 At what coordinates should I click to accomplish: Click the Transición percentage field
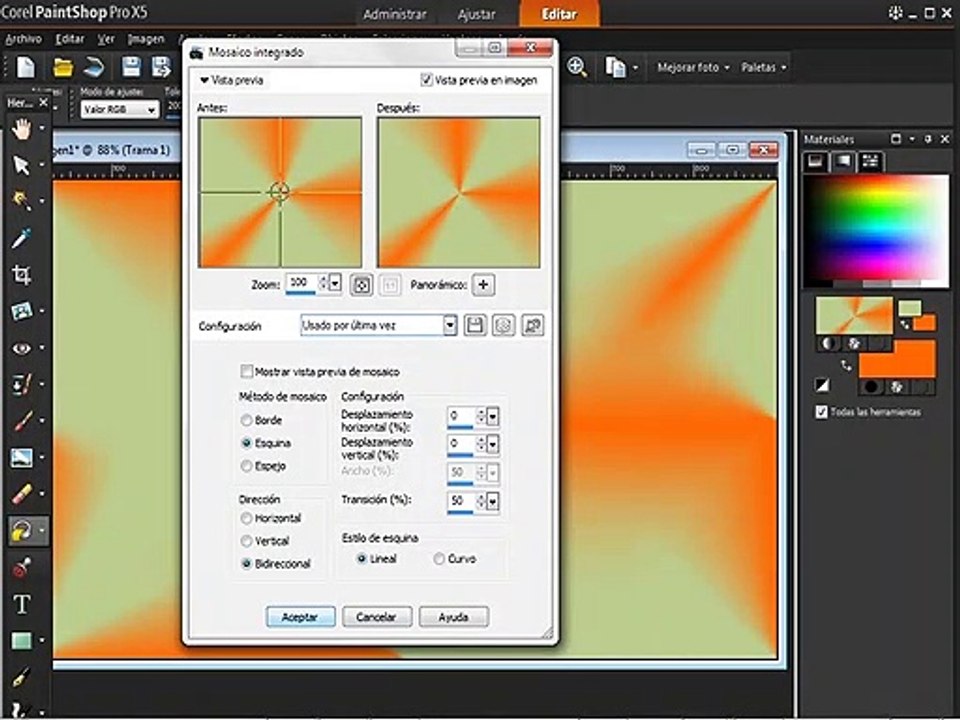460,501
